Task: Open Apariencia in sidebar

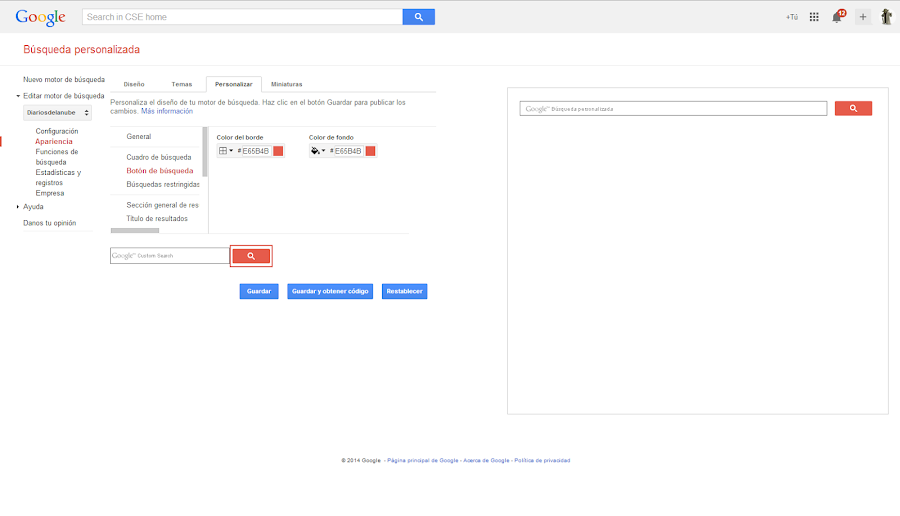Action: coord(54,142)
